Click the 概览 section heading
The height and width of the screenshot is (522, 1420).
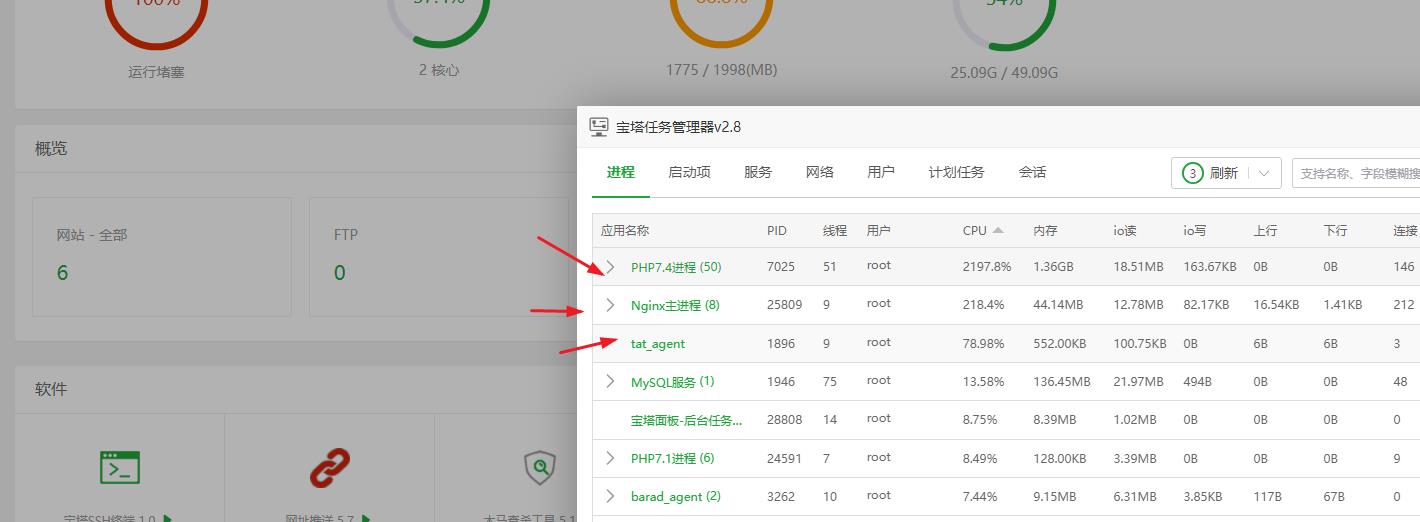click(51, 148)
